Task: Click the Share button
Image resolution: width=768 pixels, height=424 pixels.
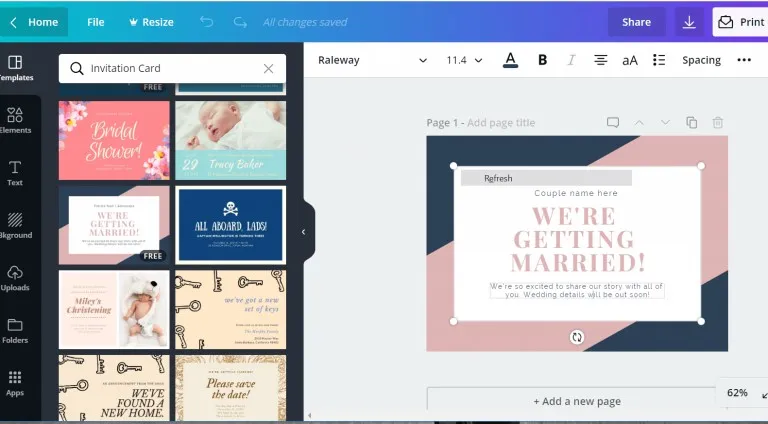Action: click(636, 22)
